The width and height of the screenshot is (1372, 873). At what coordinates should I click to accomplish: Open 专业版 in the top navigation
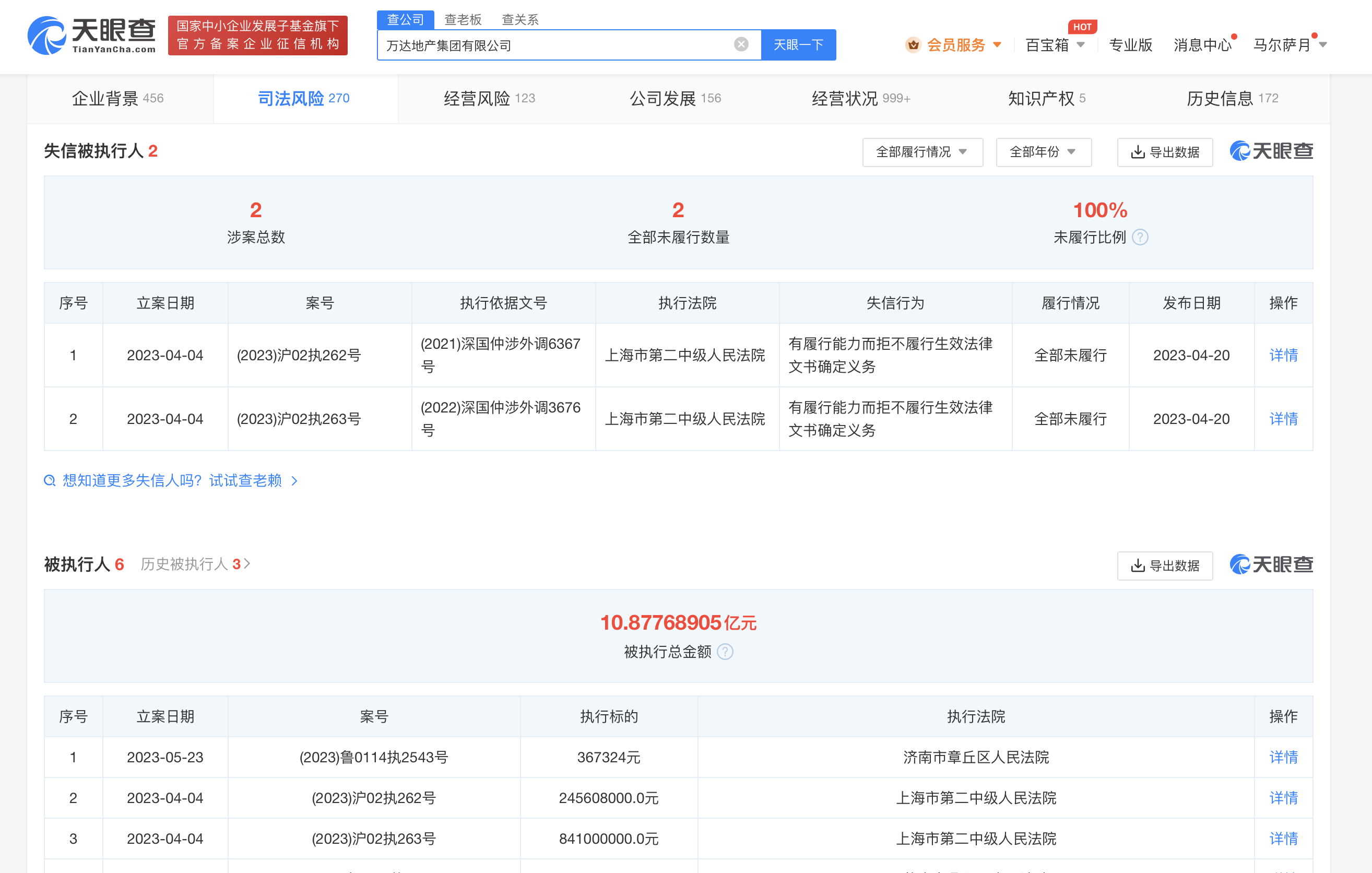tap(1130, 44)
